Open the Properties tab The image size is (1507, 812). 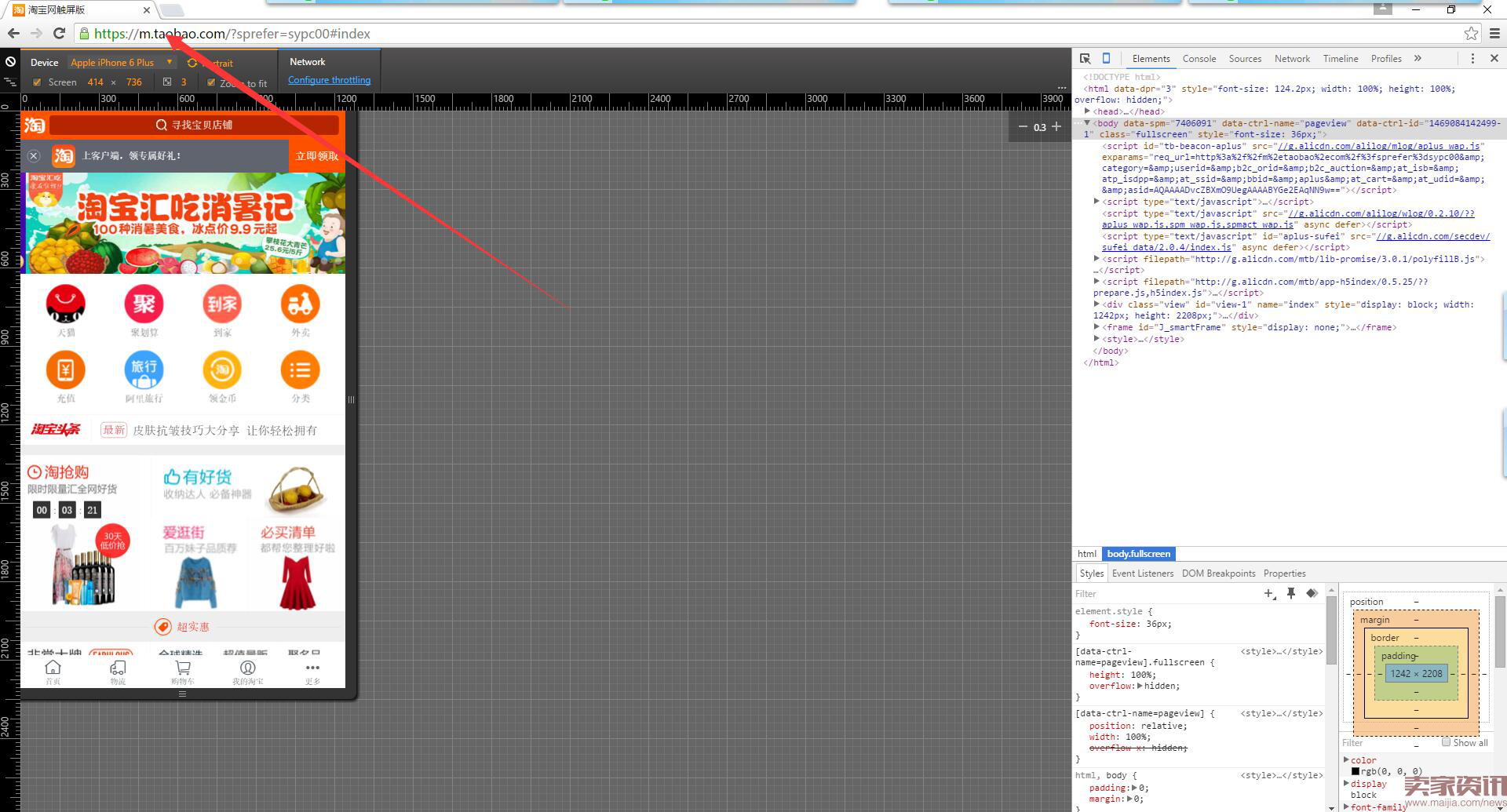coord(1285,573)
